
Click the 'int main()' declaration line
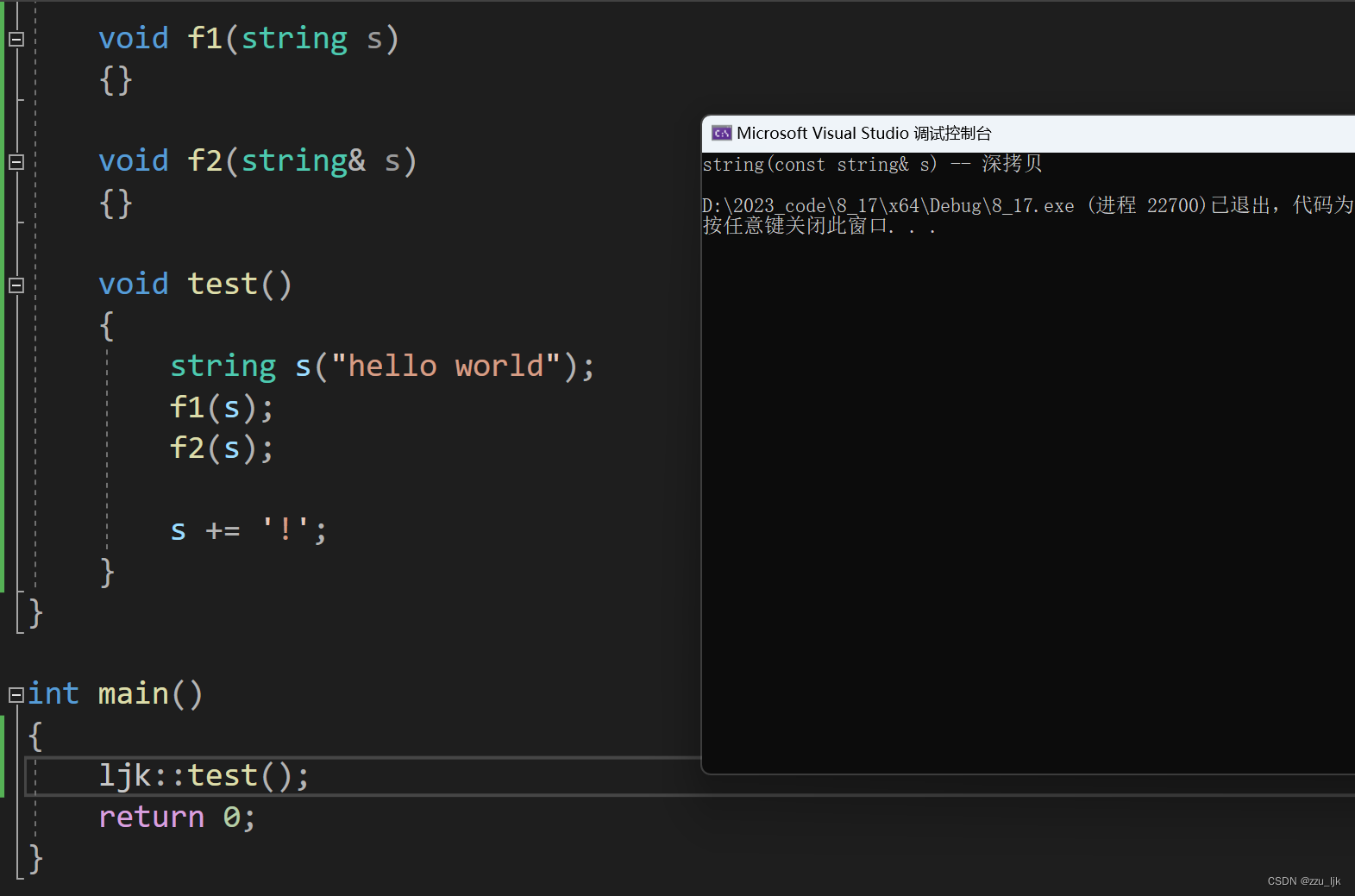click(x=116, y=693)
